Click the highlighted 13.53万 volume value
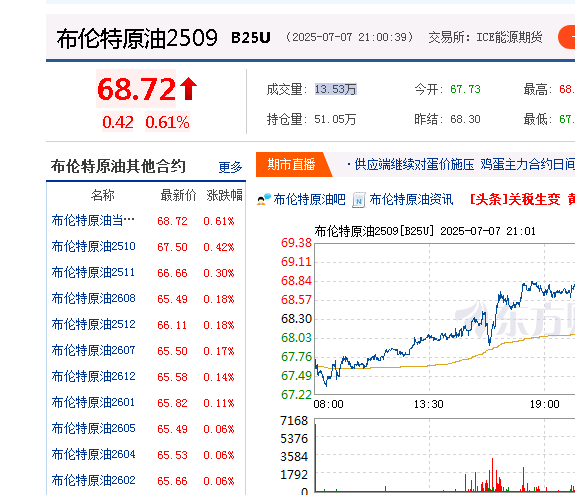Screen dimensions: 575x495 (336, 89)
